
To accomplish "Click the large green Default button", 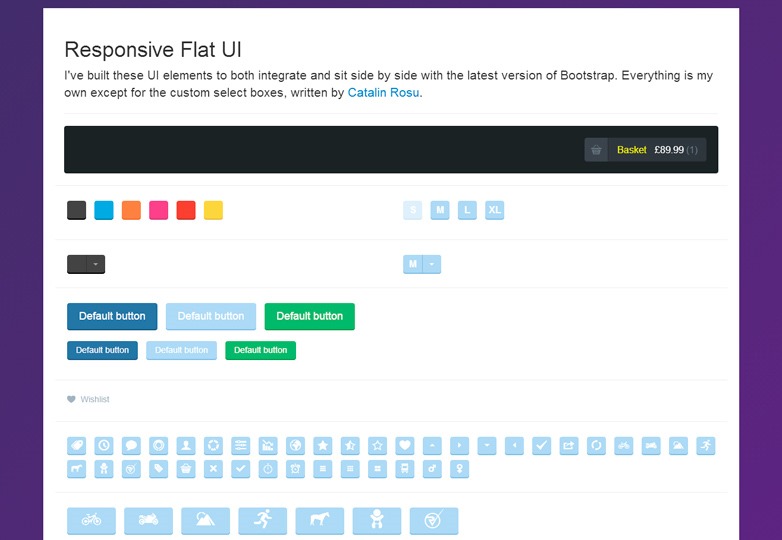I will click(309, 316).
